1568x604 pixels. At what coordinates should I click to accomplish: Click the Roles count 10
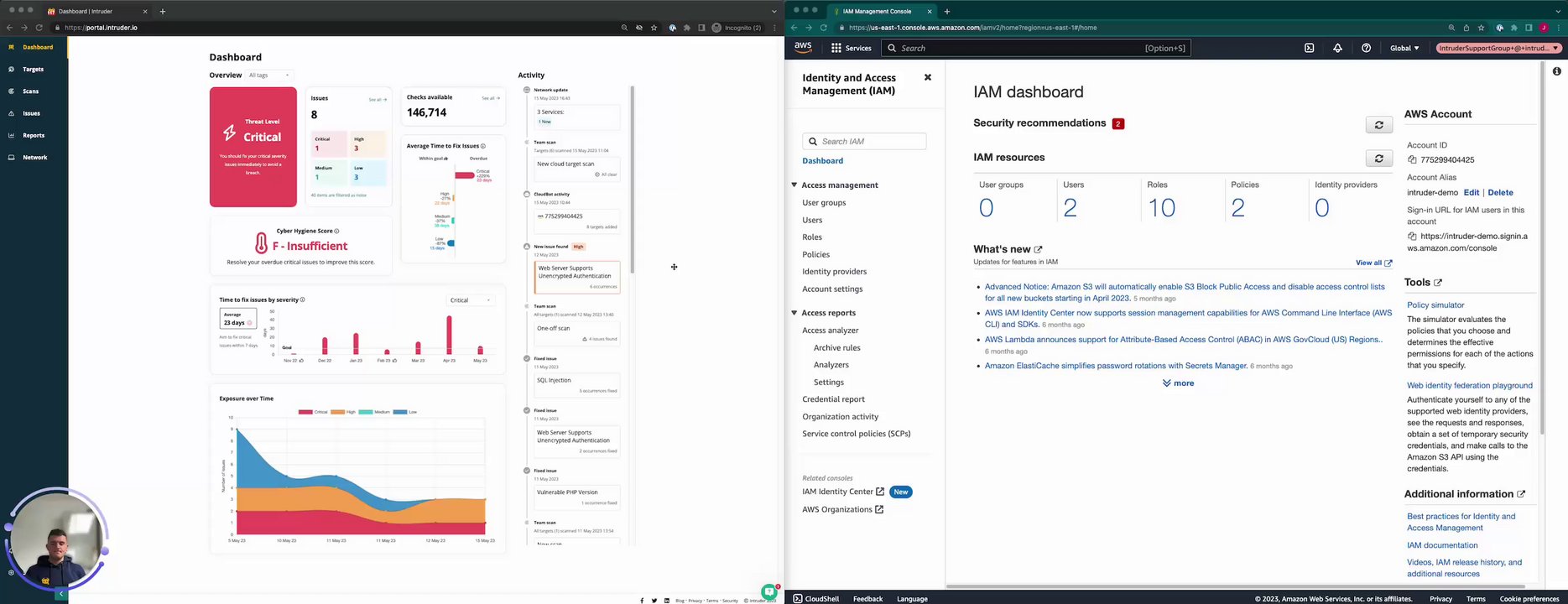1161,208
